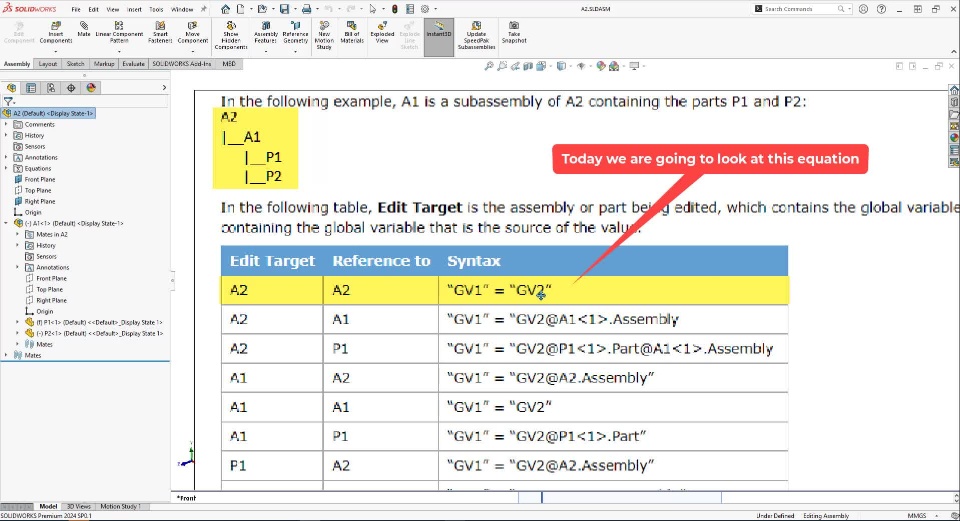The width and height of the screenshot is (960, 521).
Task: Open the dropdown below Insert Components
Action: click(56, 51)
